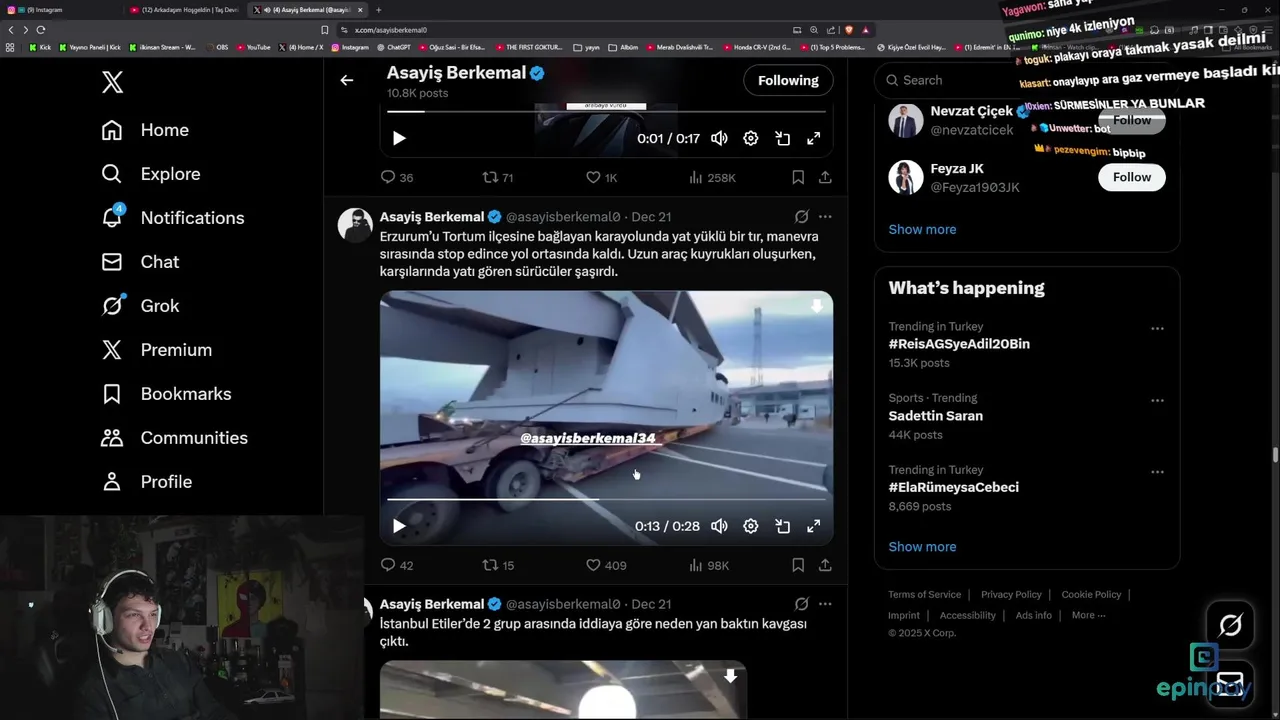Toggle picture-in-picture on the 0:17 video

point(783,138)
